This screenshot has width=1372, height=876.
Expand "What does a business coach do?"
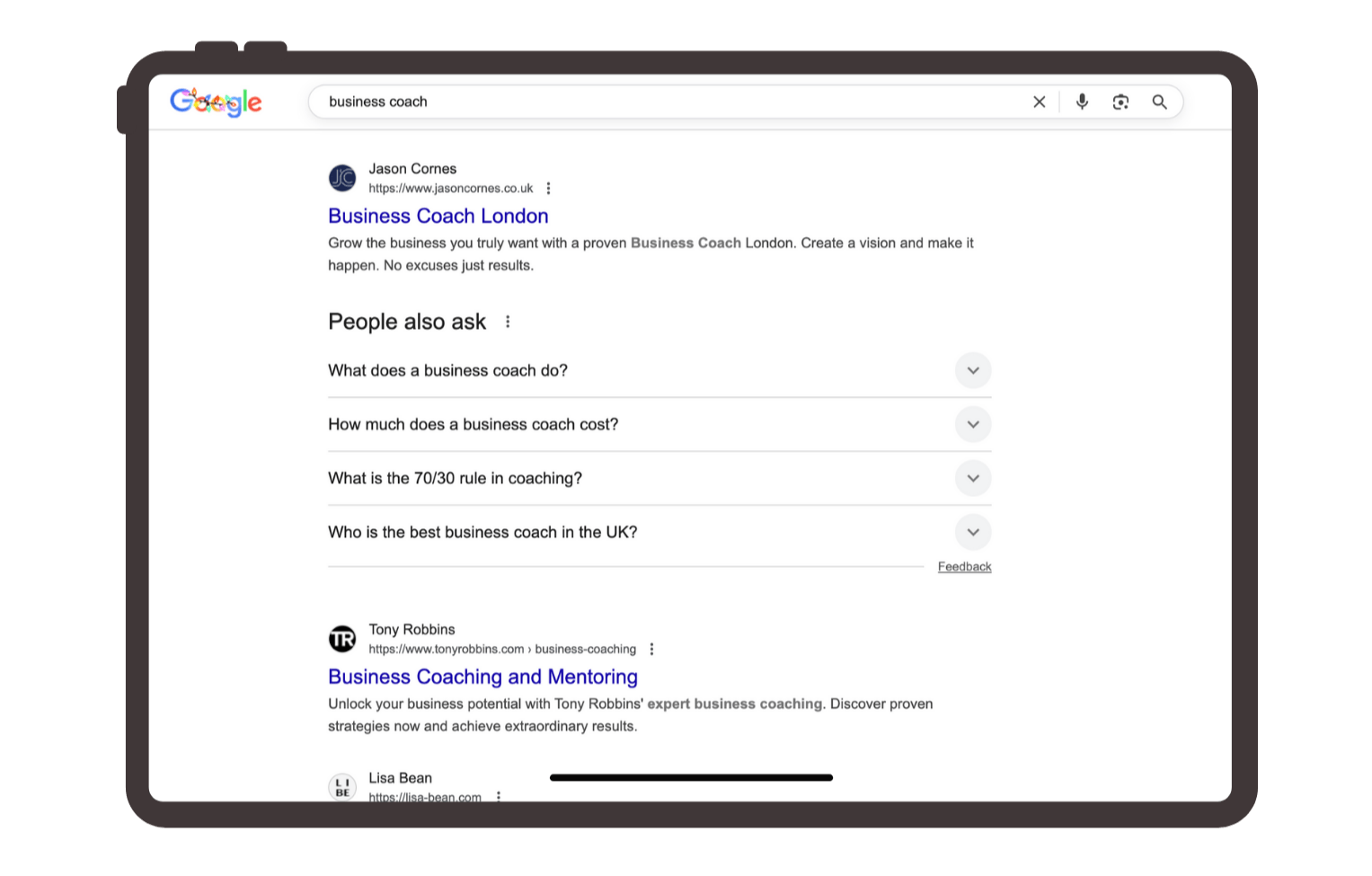tap(972, 371)
